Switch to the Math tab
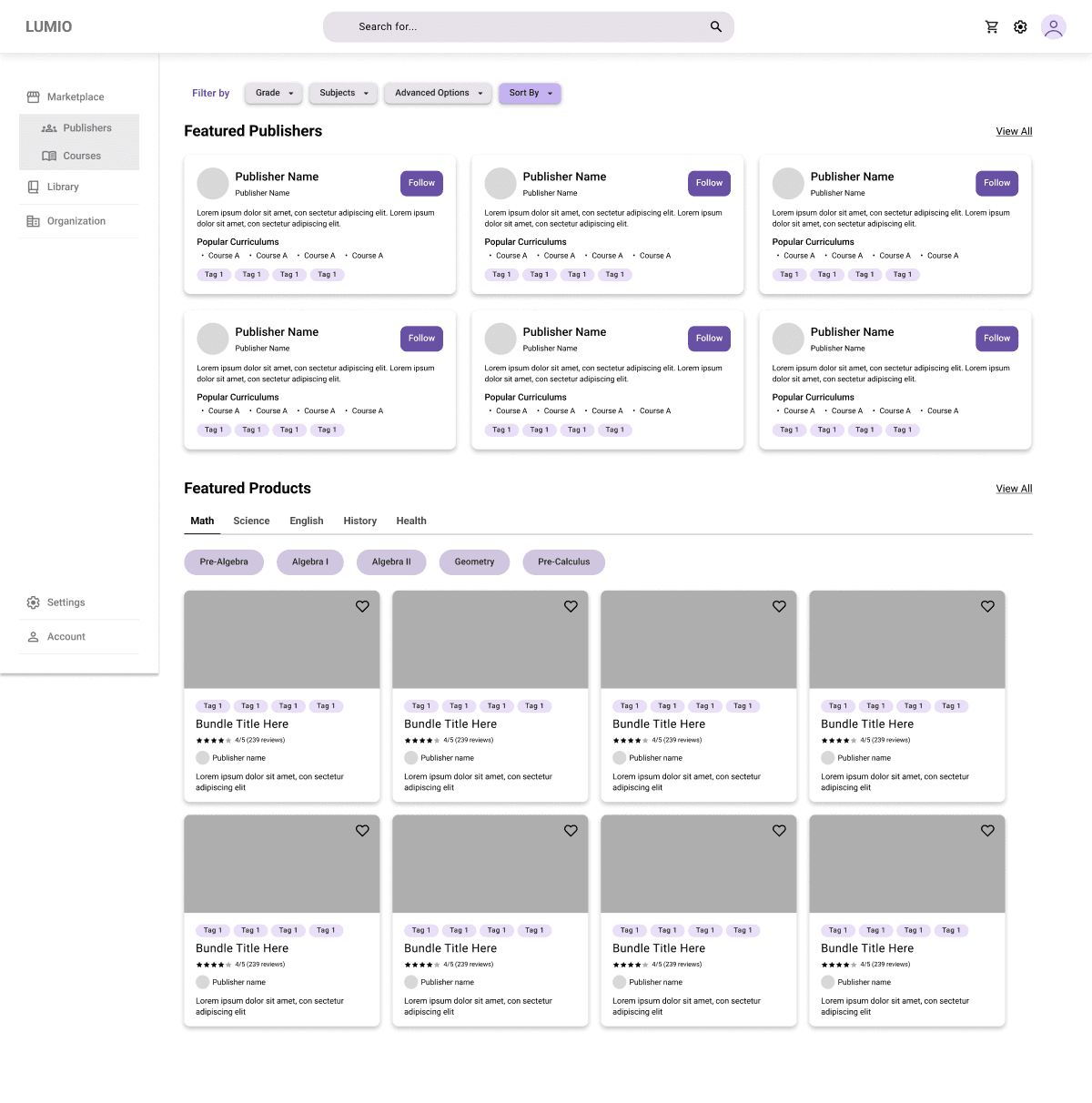Image resolution: width=1092 pixels, height=1103 pixels. click(x=202, y=521)
